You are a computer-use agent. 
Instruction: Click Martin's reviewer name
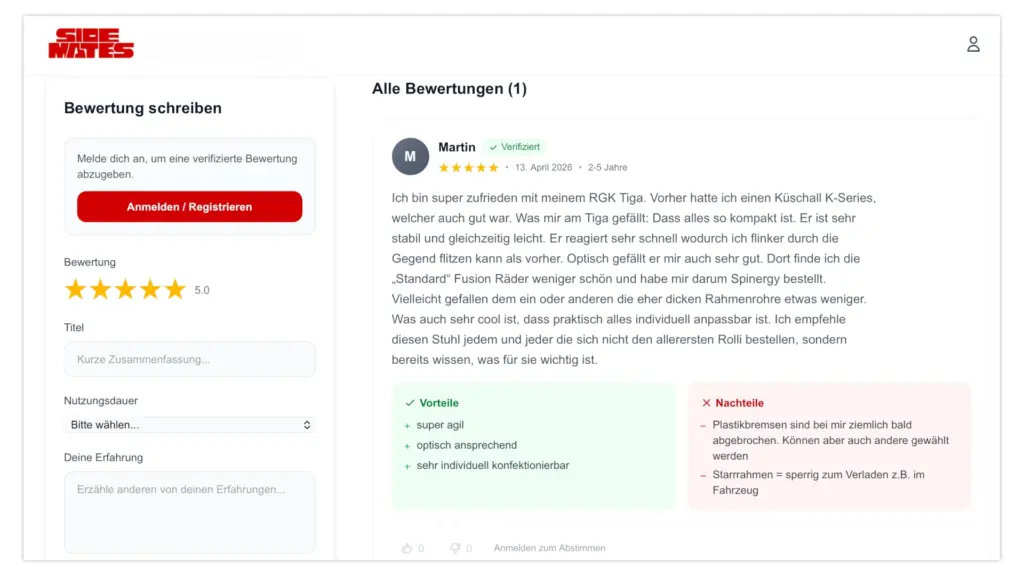(x=457, y=147)
